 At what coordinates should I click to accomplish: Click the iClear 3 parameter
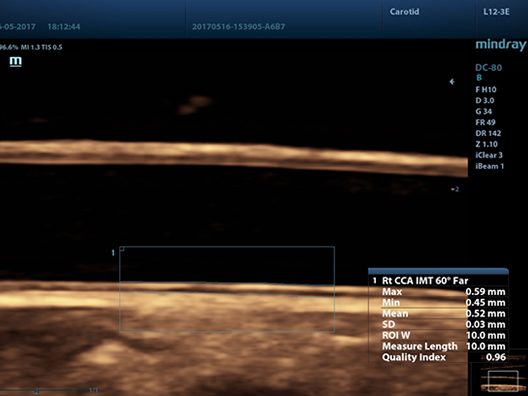pos(489,155)
